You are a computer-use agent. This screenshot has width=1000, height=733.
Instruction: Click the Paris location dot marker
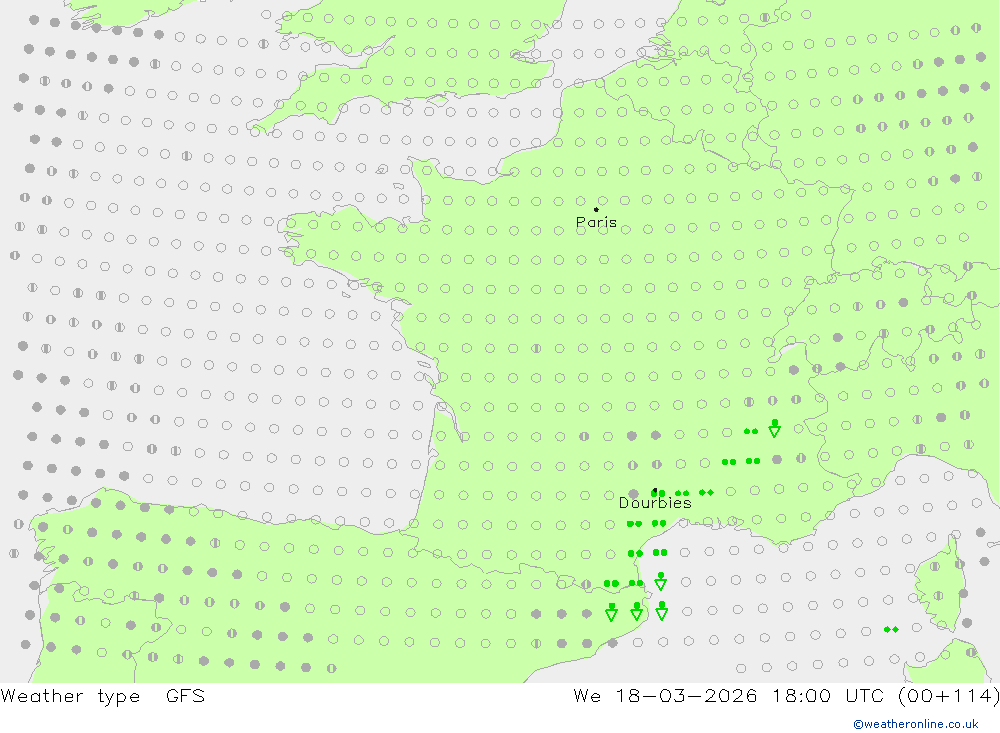pyautogui.click(x=596, y=209)
